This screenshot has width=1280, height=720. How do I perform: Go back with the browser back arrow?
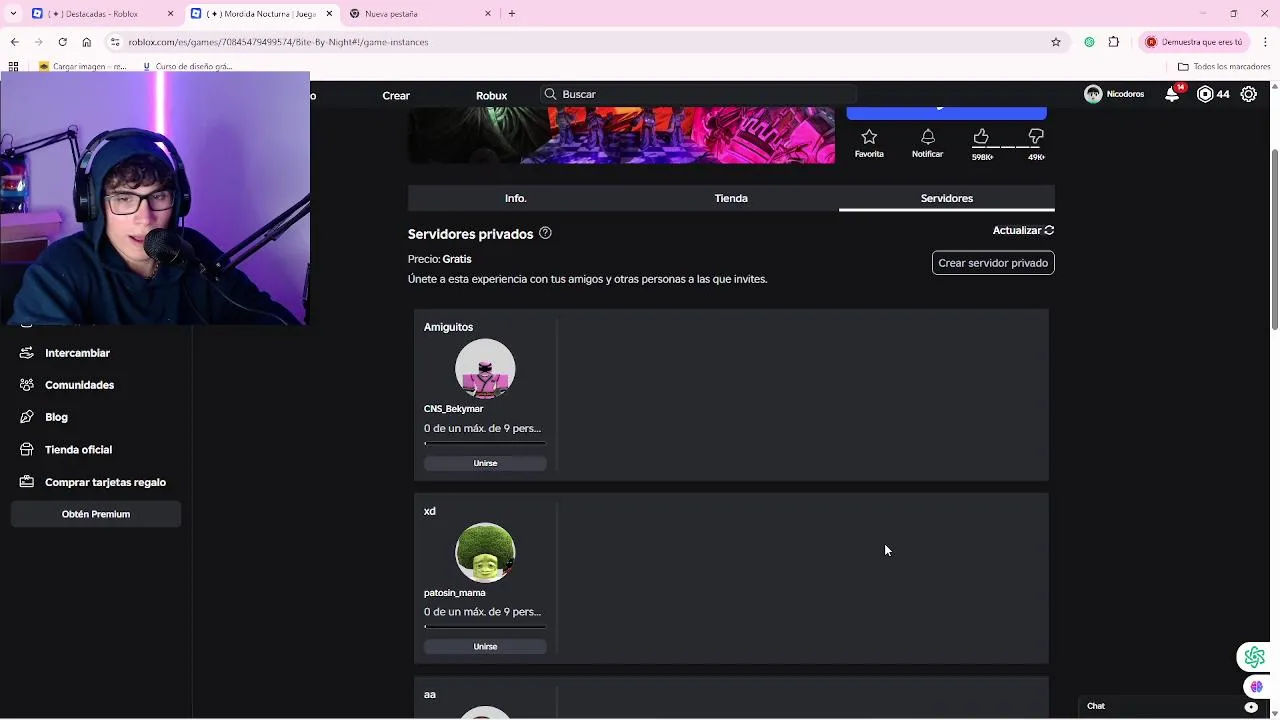tap(14, 42)
